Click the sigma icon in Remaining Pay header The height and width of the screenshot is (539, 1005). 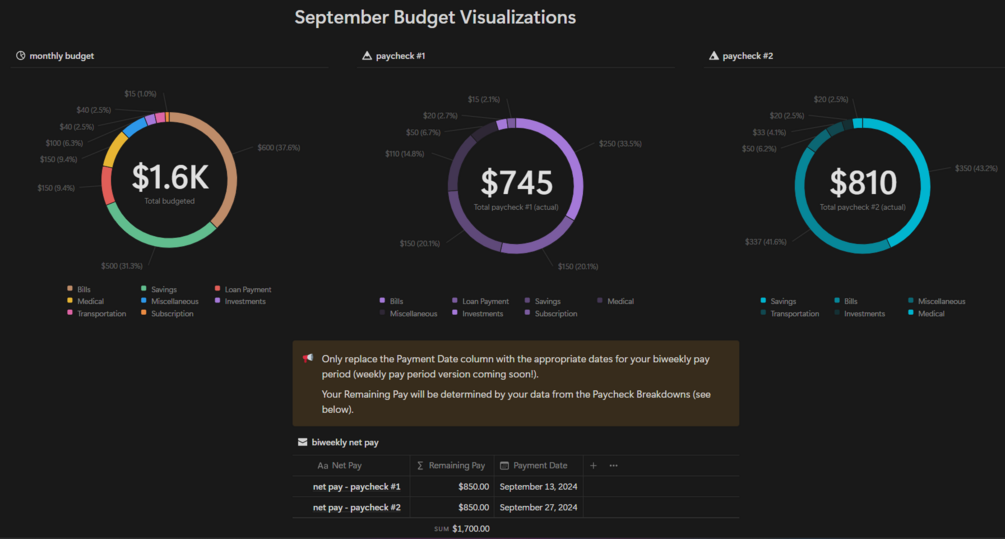point(420,466)
